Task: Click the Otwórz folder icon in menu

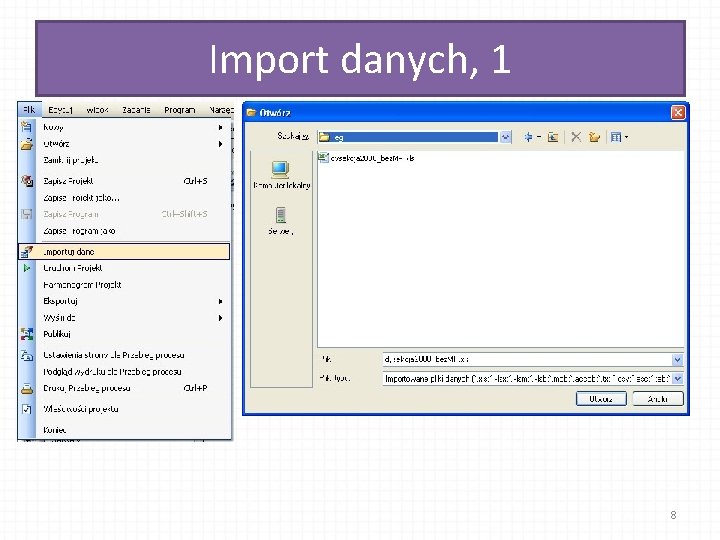Action: coord(27,144)
